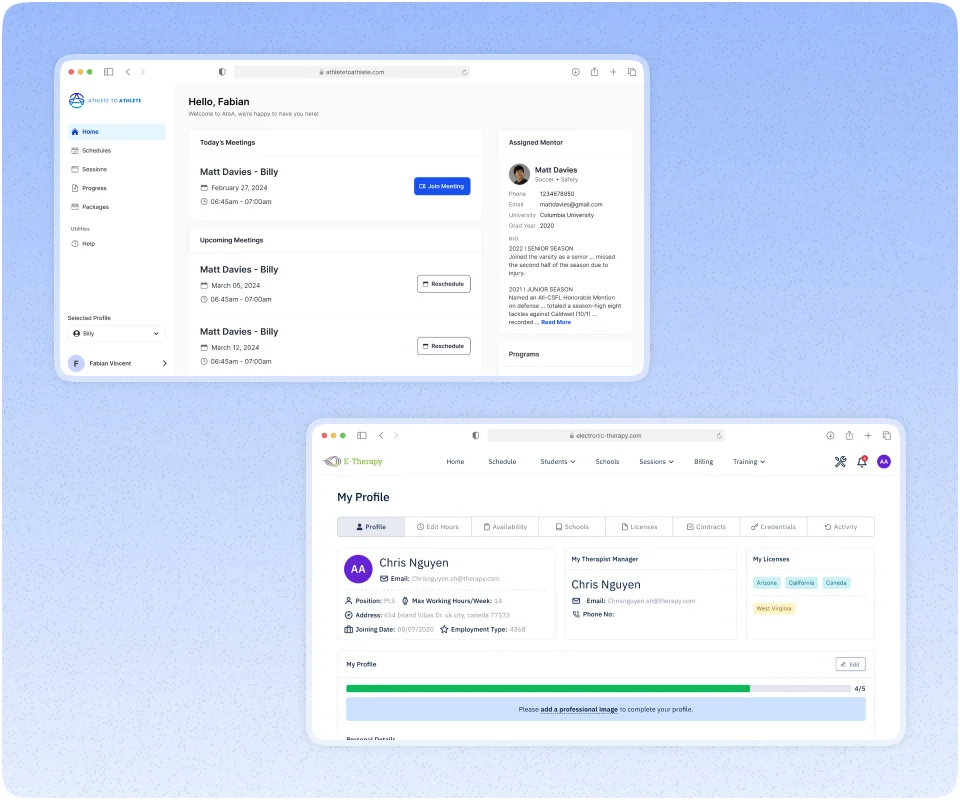Expand the Students dropdown menu
The width and height of the screenshot is (960, 800).
tap(558, 462)
